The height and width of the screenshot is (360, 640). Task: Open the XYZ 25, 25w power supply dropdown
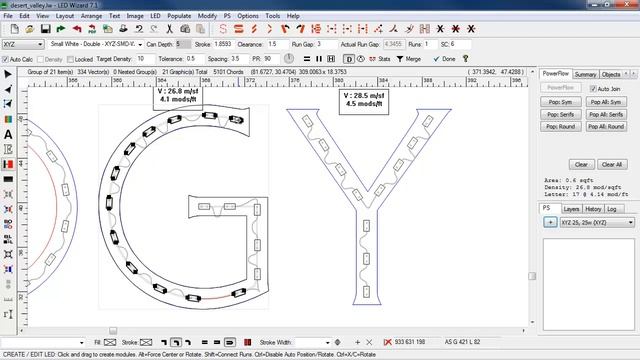597,222
